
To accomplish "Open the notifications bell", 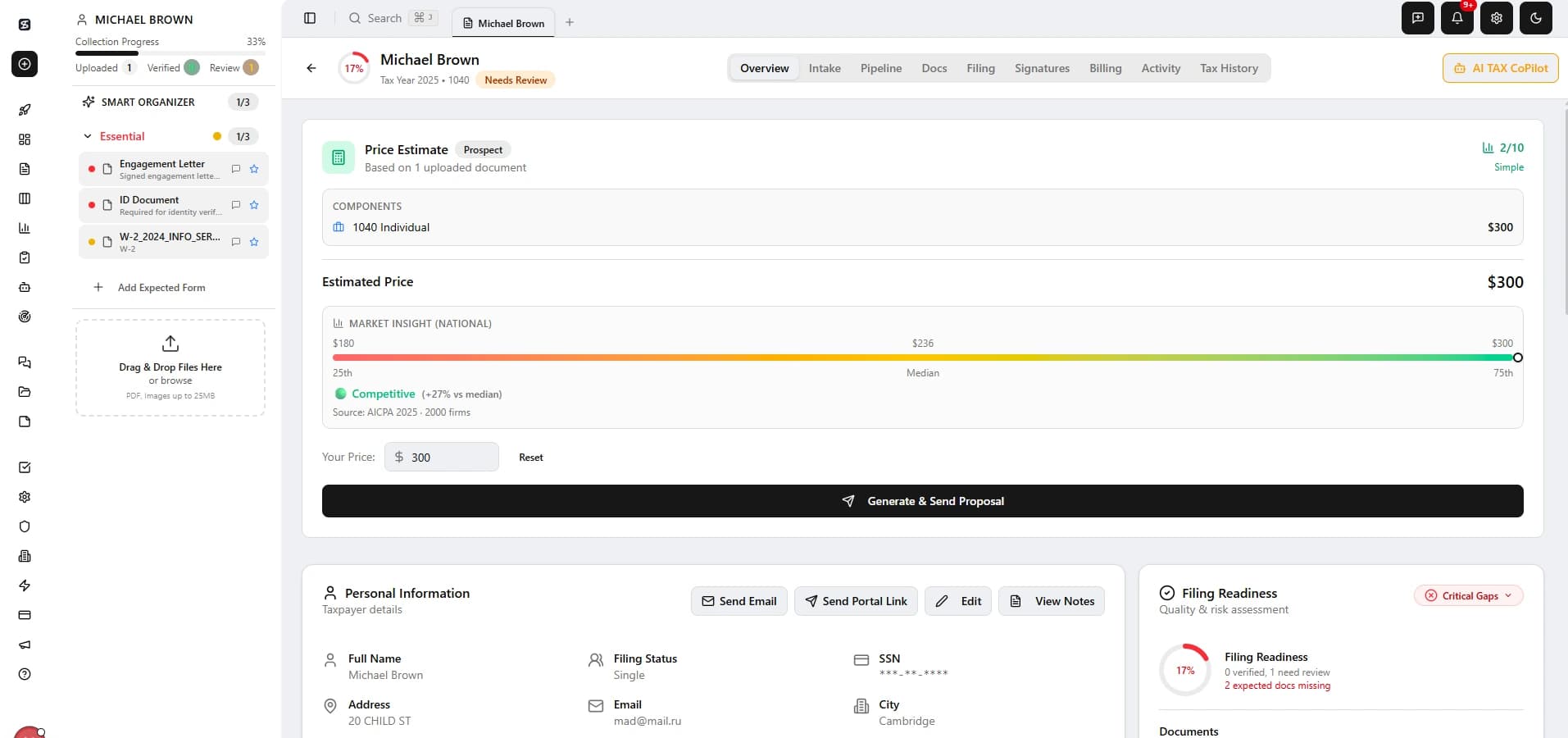I will point(1457,18).
